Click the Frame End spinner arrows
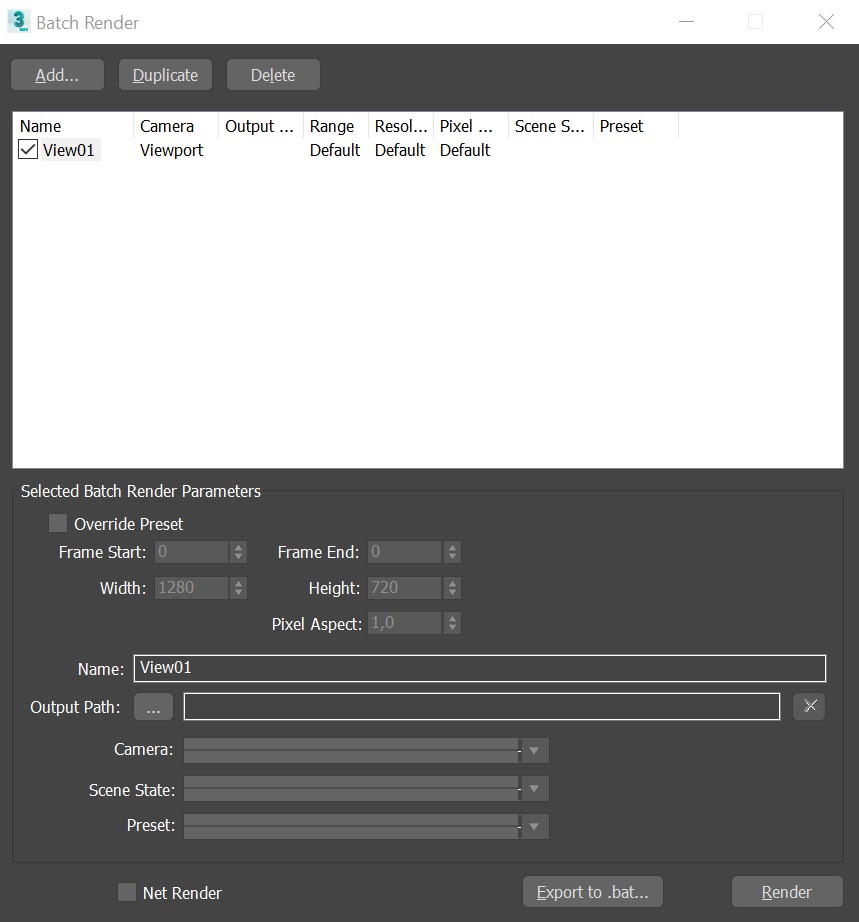Screen dimensions: 859x922 click(452, 552)
